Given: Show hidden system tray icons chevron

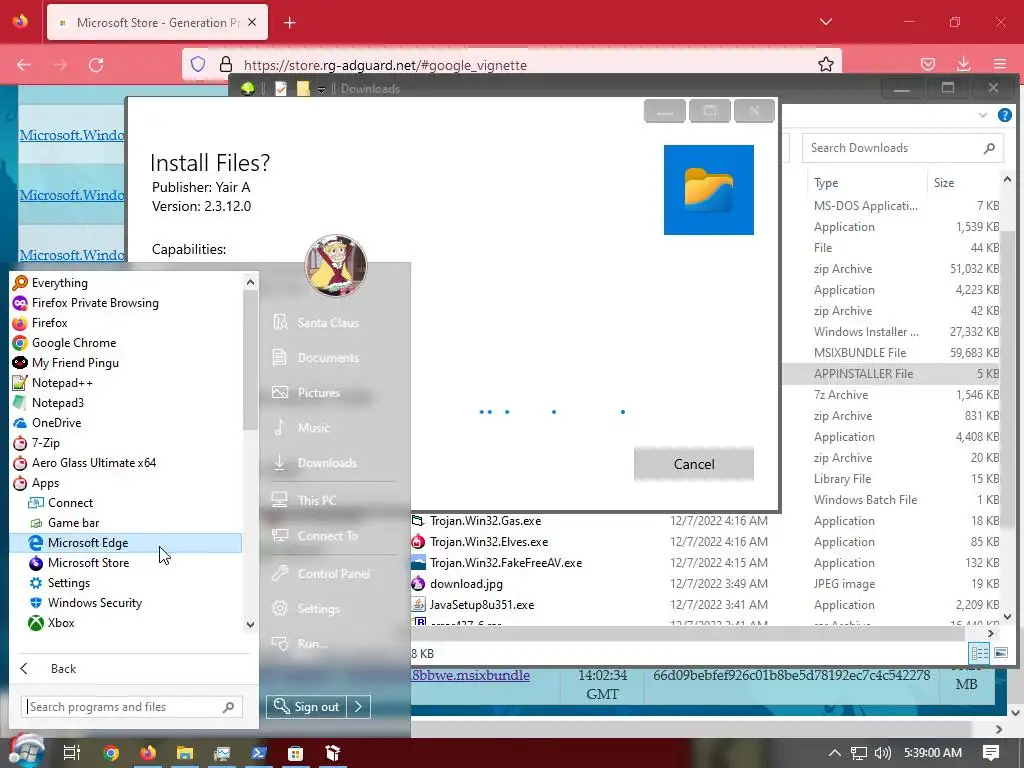Looking at the screenshot, I should (834, 753).
